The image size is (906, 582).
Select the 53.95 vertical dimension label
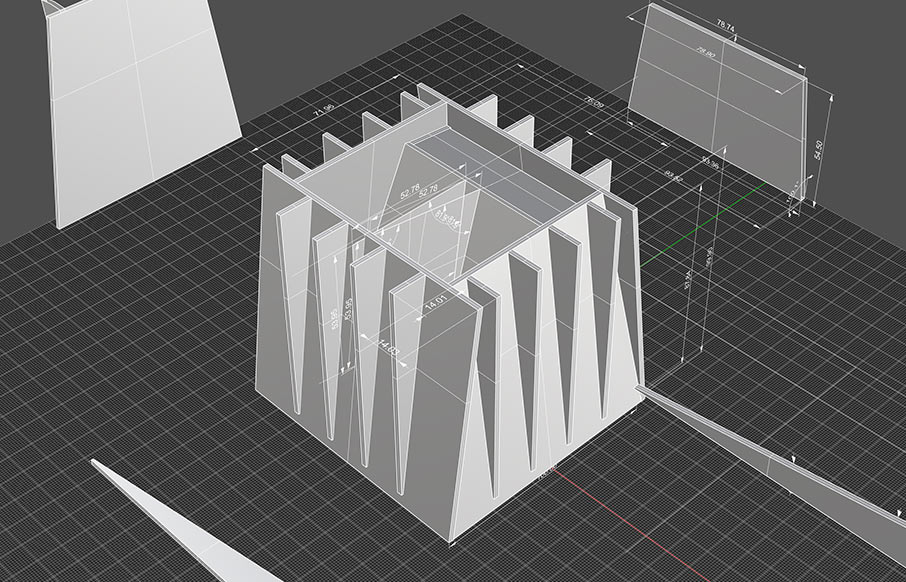coord(348,308)
